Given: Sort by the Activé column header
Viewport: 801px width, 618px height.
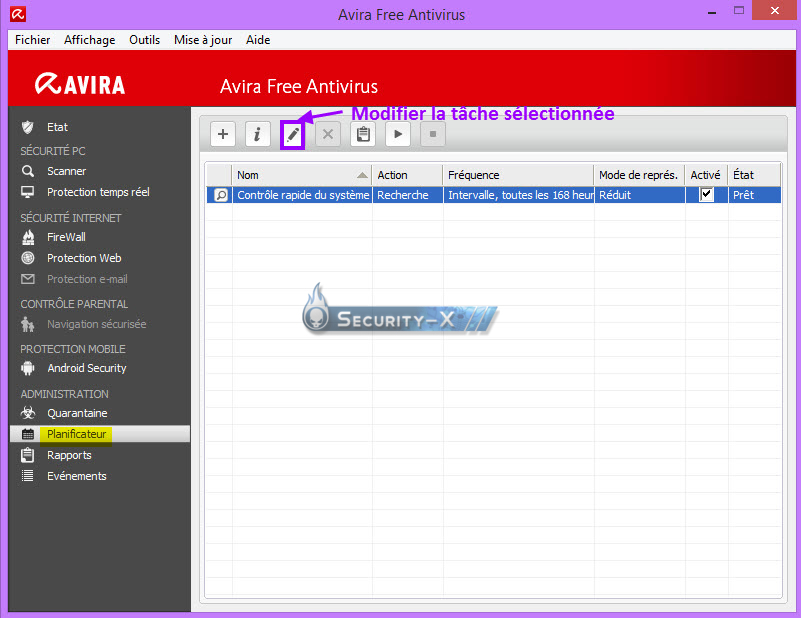Looking at the screenshot, I should [x=706, y=175].
